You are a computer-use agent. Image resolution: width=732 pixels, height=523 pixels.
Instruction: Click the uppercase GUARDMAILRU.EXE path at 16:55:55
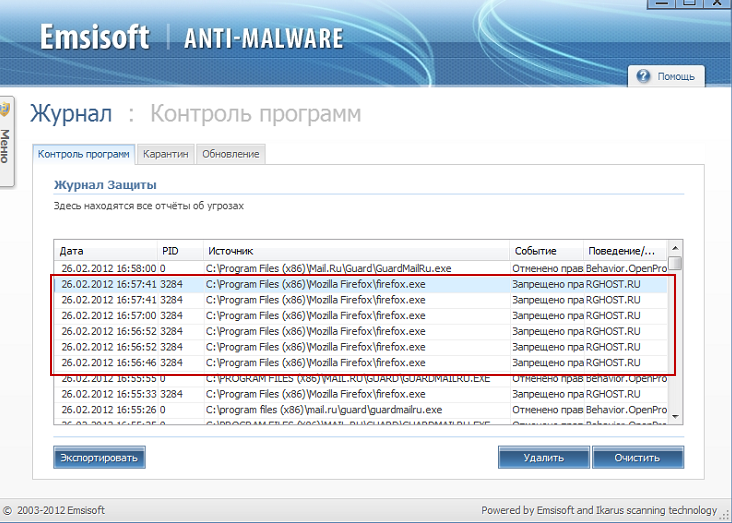pos(348,379)
